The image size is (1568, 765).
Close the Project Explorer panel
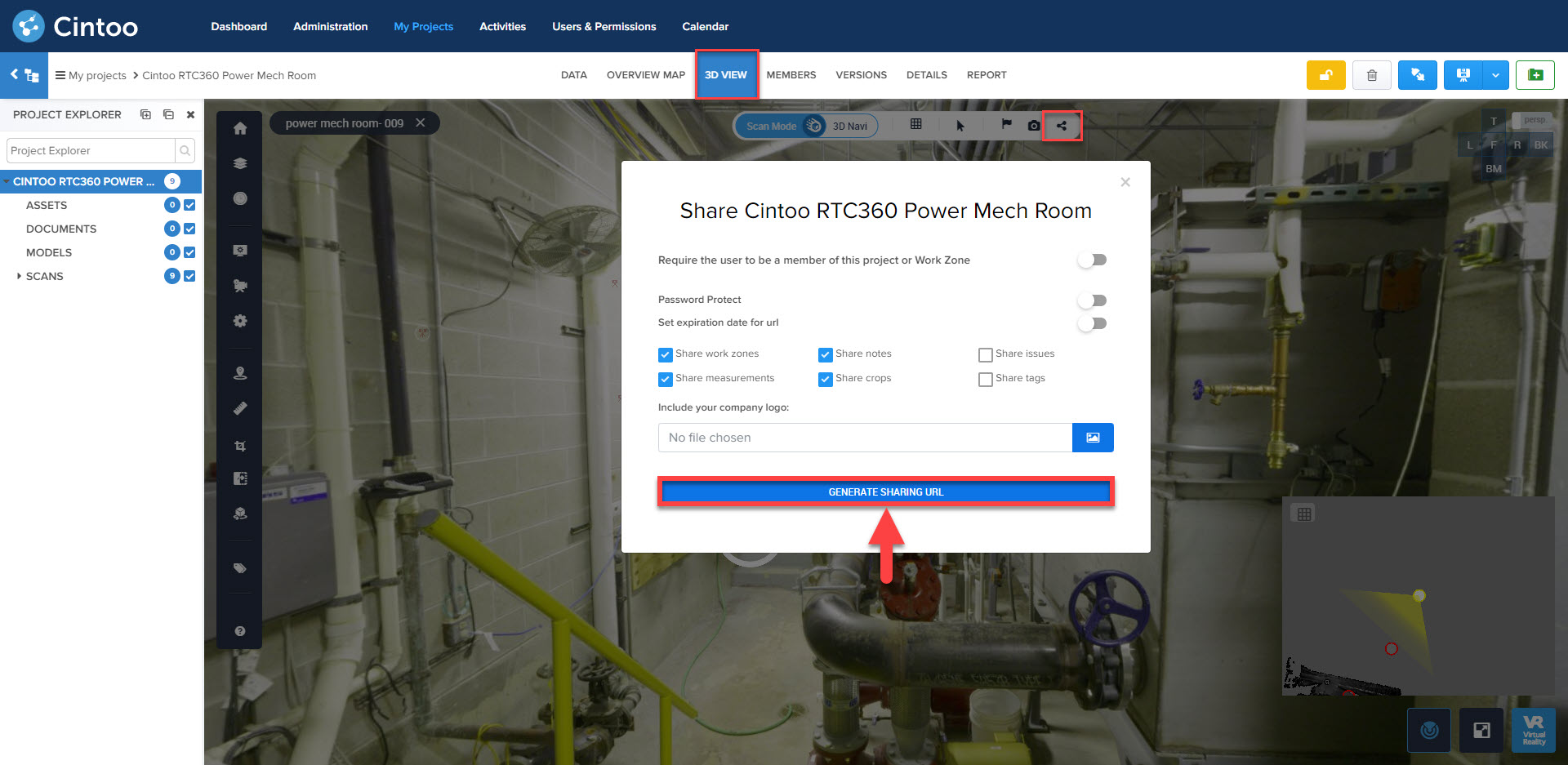(190, 115)
